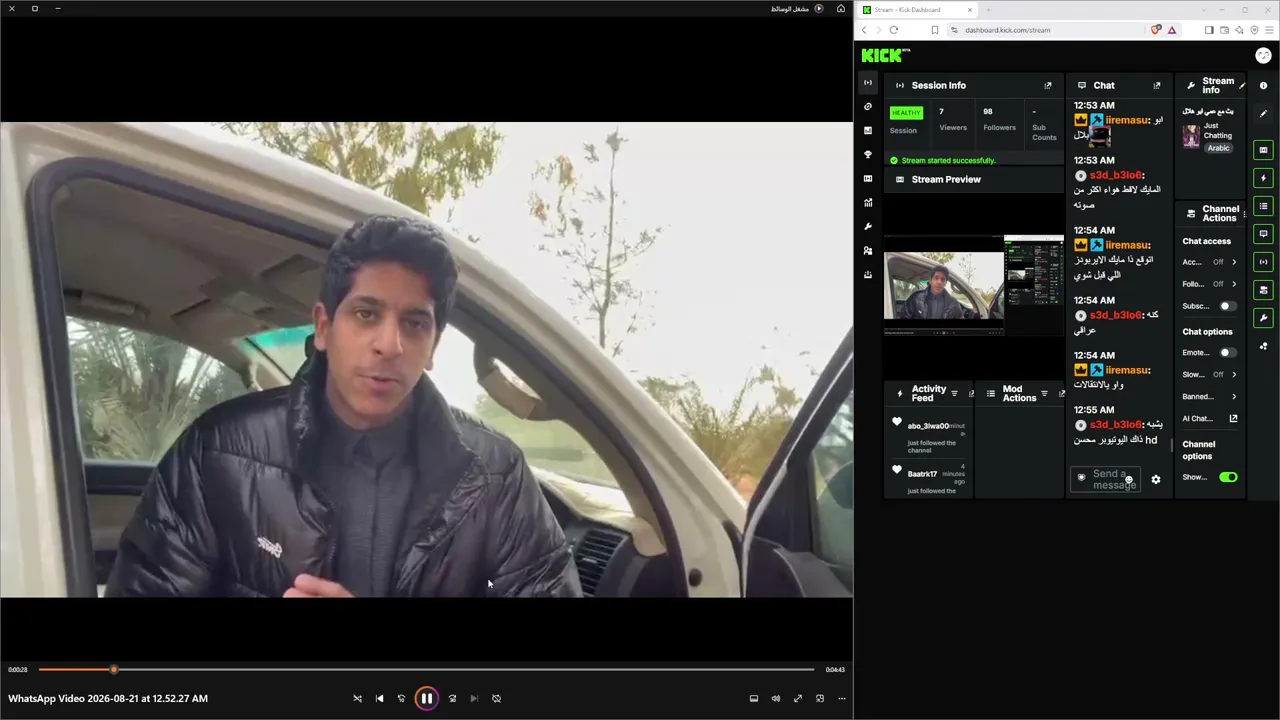1280x720 pixels.
Task: Toggle the Activity Feed lightning widget
Action: (1263, 178)
